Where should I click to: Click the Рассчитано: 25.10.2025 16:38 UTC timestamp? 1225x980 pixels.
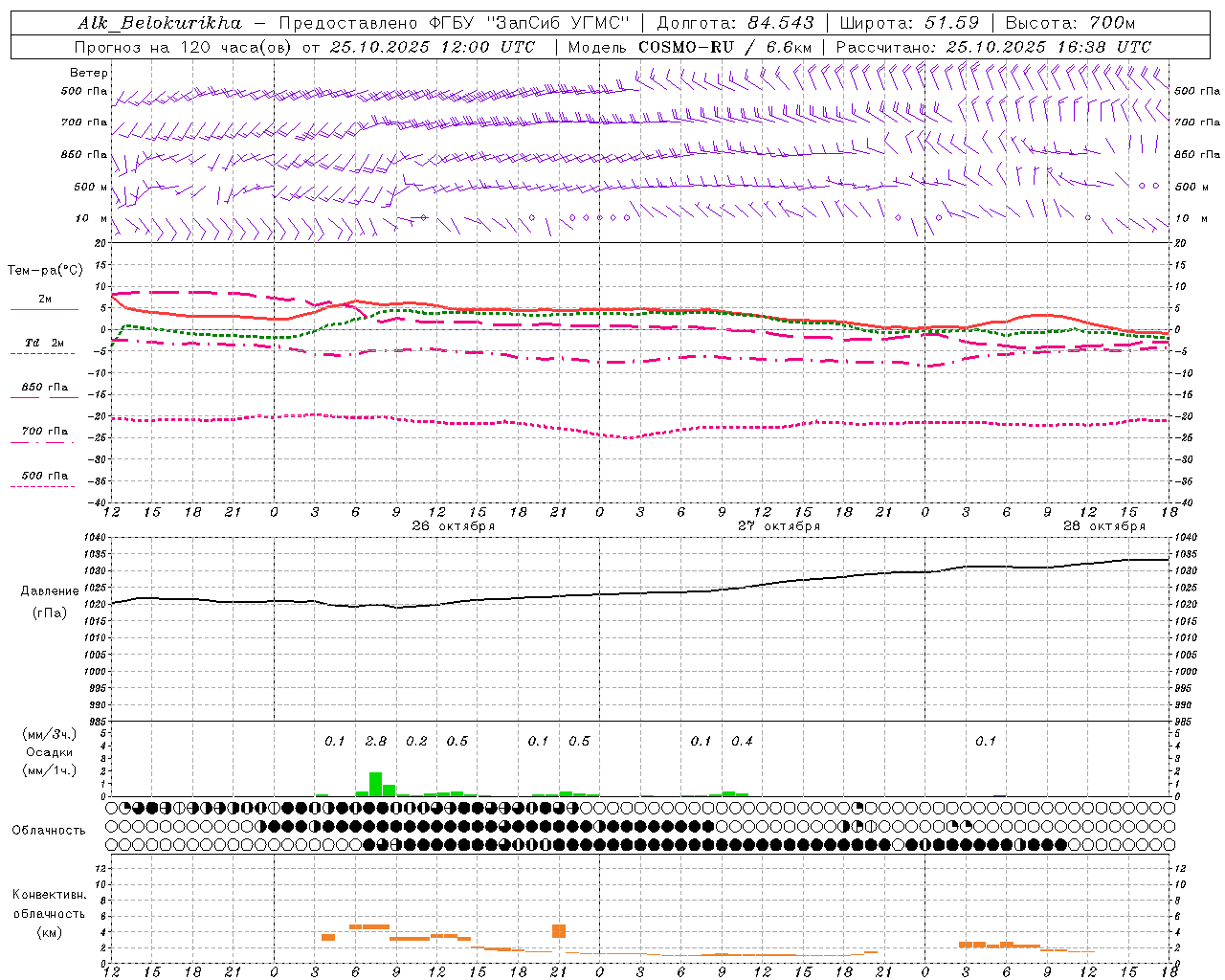pyautogui.click(x=993, y=47)
